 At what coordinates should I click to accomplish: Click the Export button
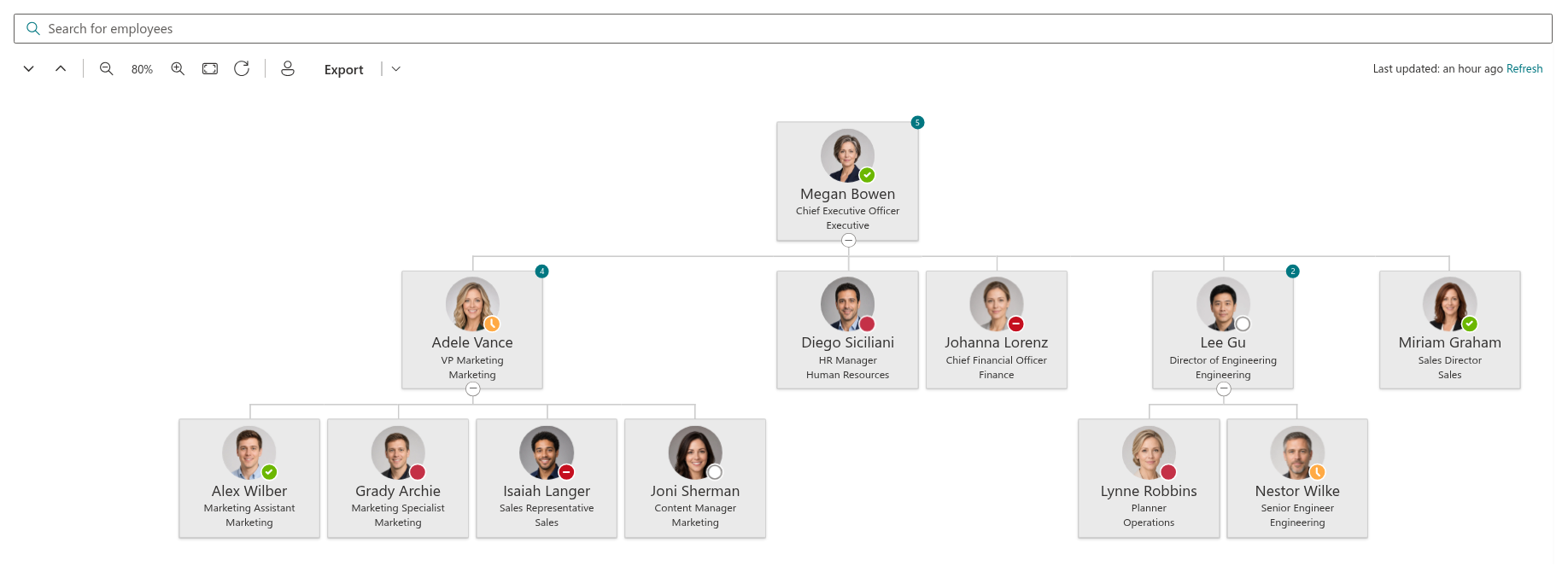tap(344, 70)
